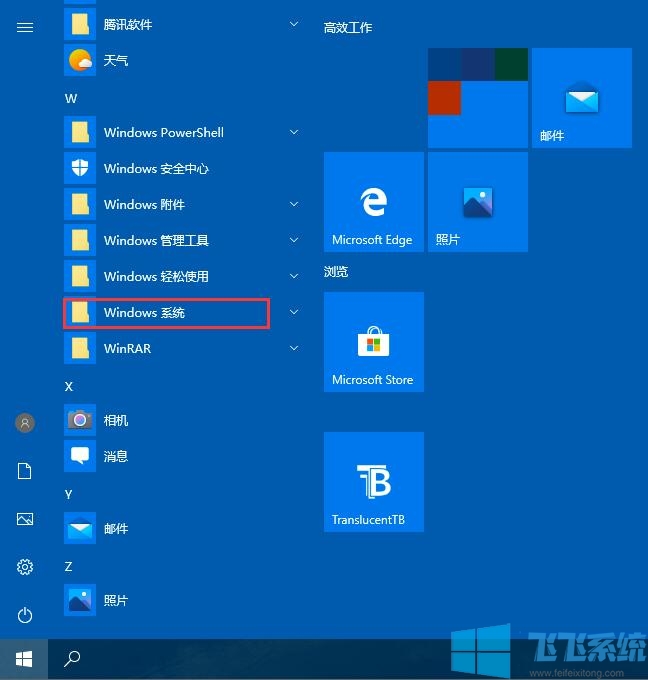Screen dimensions: 648x680
Task: Launch the TranslucentTB tile
Action: pos(373,482)
